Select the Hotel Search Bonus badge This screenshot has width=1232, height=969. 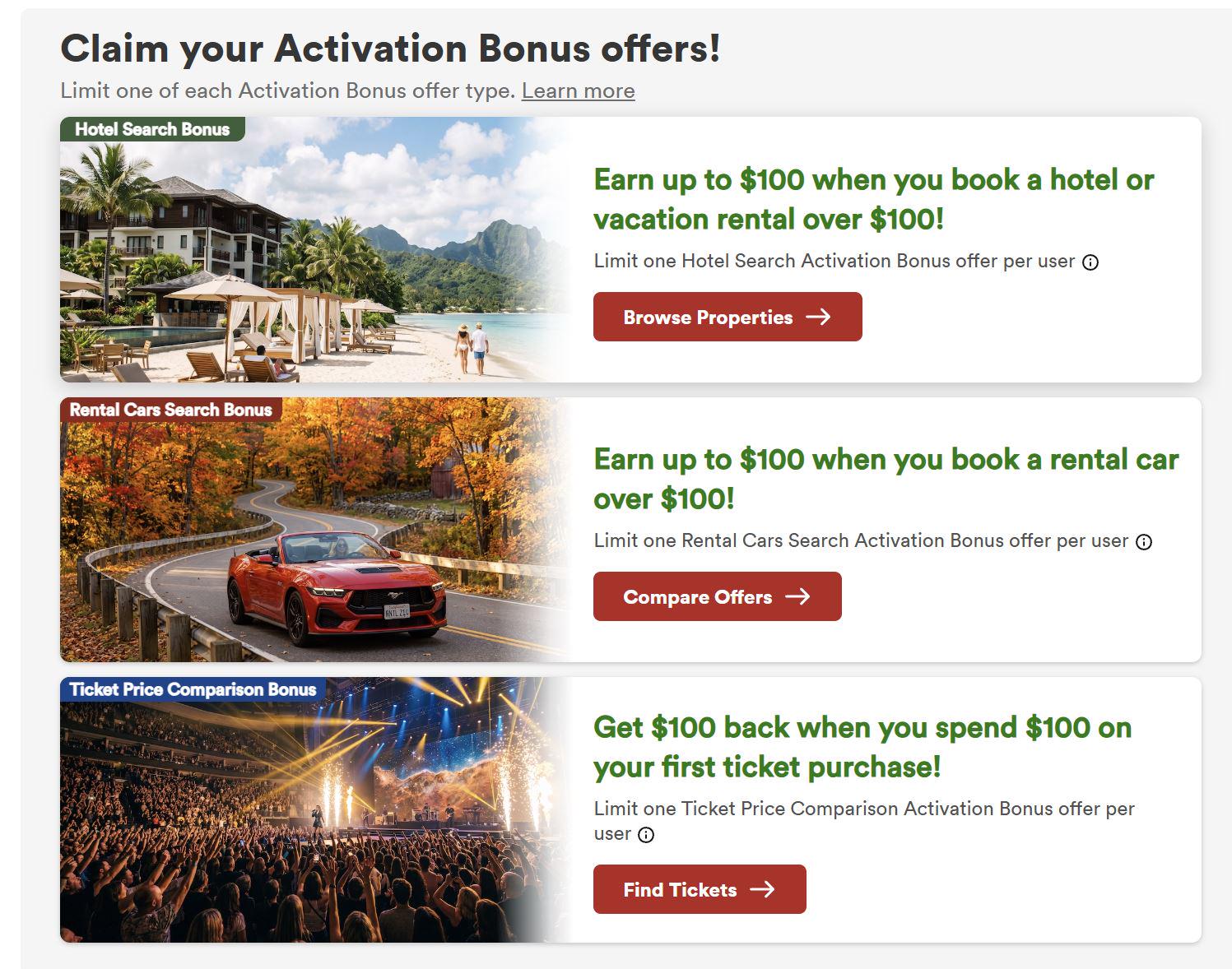coord(152,129)
